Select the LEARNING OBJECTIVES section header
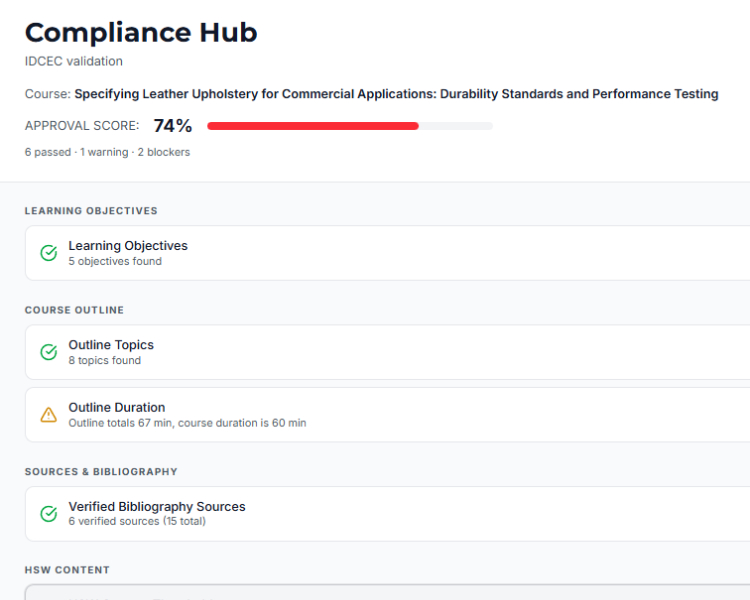 tap(91, 211)
